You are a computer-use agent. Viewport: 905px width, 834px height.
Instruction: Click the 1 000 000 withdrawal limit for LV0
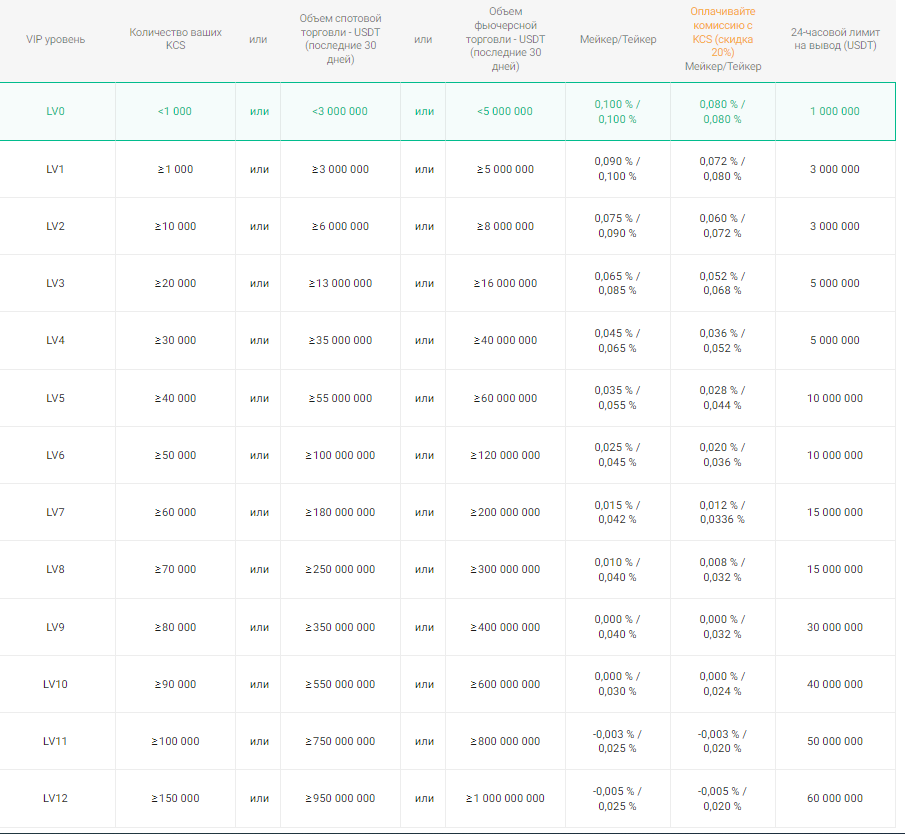(x=834, y=111)
